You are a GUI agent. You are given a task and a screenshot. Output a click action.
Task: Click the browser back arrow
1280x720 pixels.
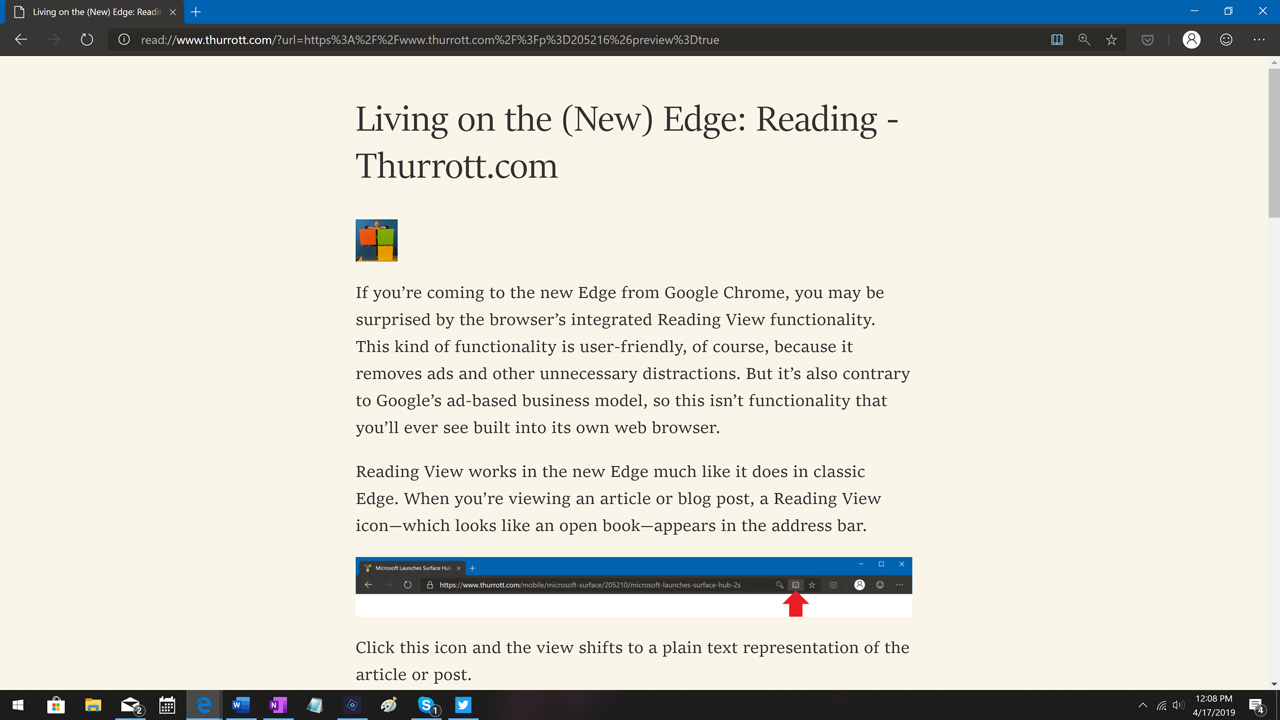(x=21, y=40)
